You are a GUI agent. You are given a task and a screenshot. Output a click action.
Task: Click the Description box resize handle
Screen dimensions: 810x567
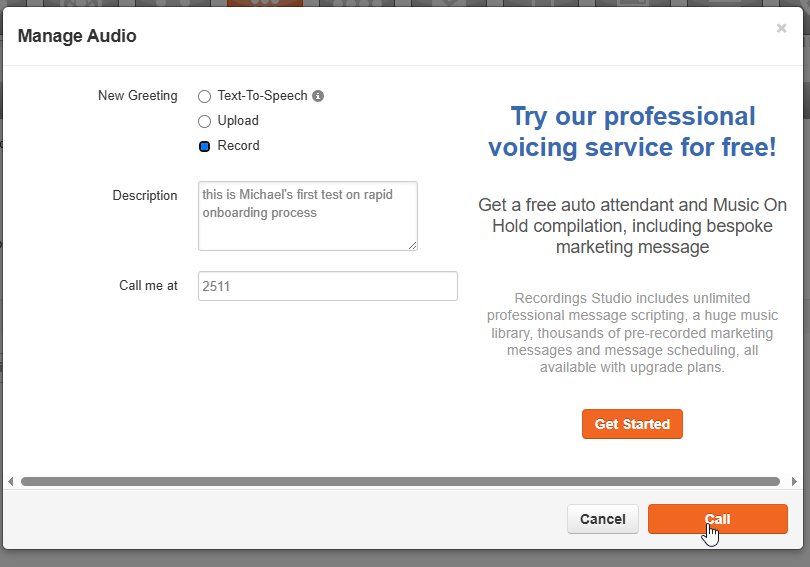(x=412, y=245)
